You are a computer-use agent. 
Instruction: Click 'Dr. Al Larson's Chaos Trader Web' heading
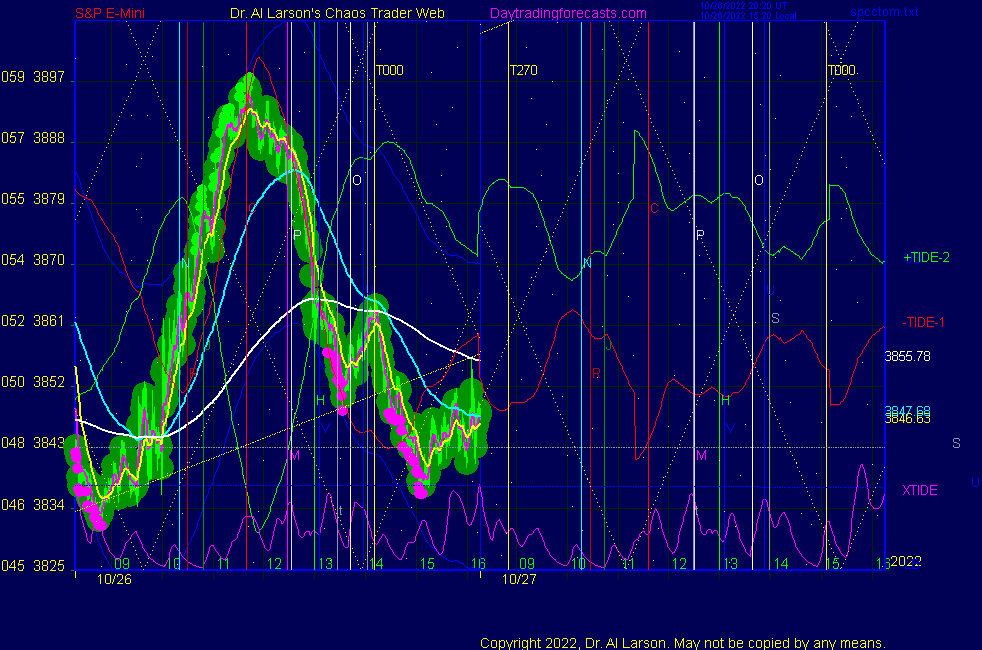(x=337, y=13)
